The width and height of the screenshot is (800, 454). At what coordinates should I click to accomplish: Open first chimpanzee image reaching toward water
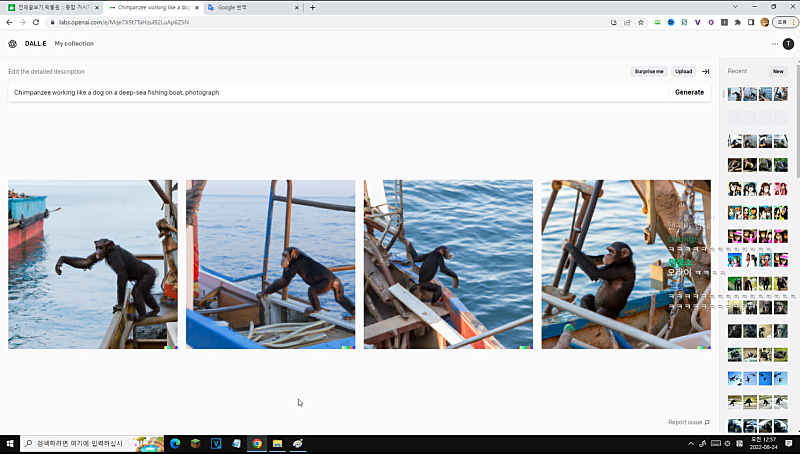click(93, 264)
